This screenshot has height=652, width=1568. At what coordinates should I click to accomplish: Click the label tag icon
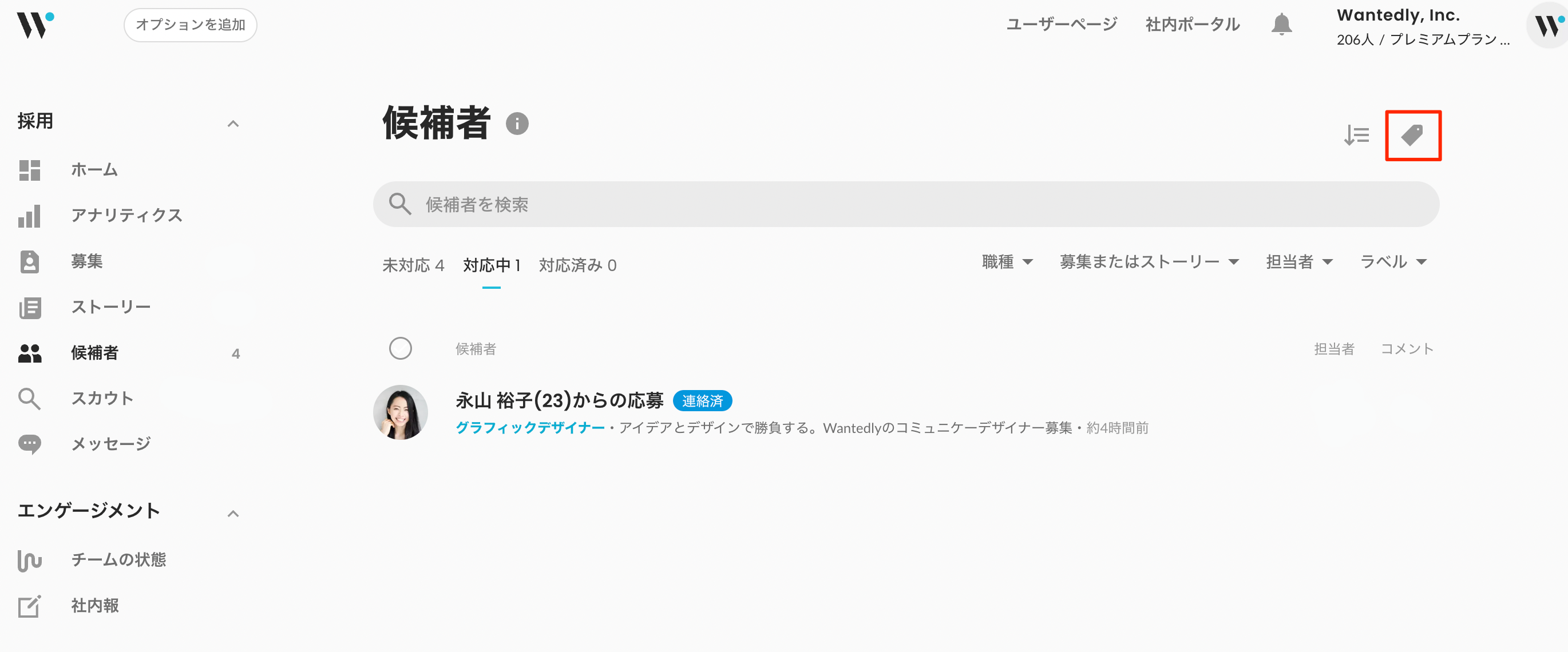(1412, 135)
